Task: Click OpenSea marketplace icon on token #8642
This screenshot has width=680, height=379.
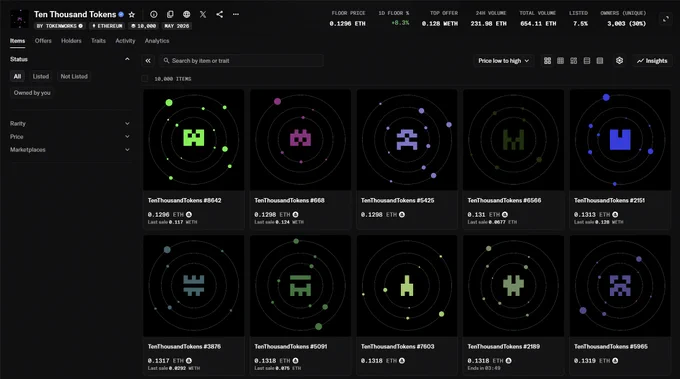Action: point(189,214)
